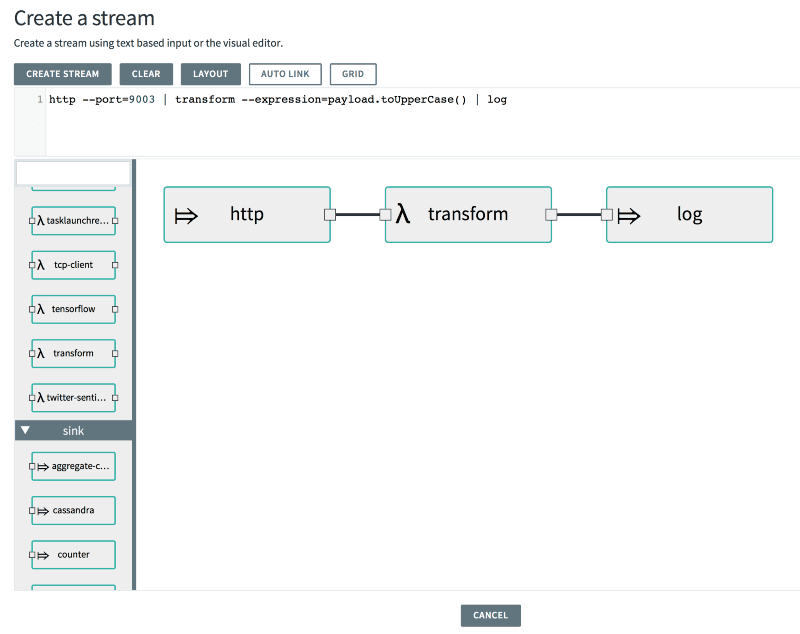Clear the stream definition using CLEAR

(146, 73)
